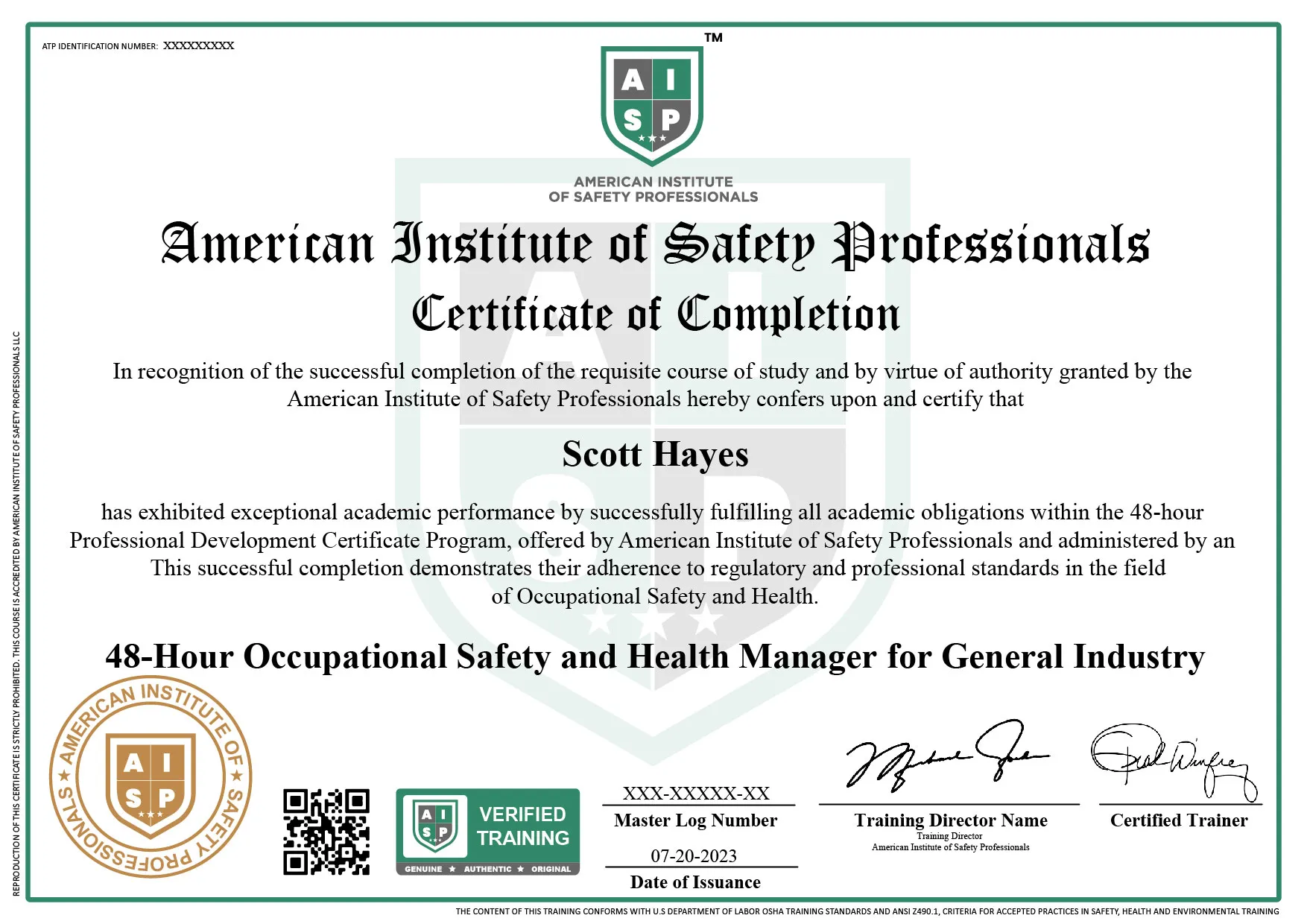Click the gold AISP circular seal

click(x=151, y=777)
